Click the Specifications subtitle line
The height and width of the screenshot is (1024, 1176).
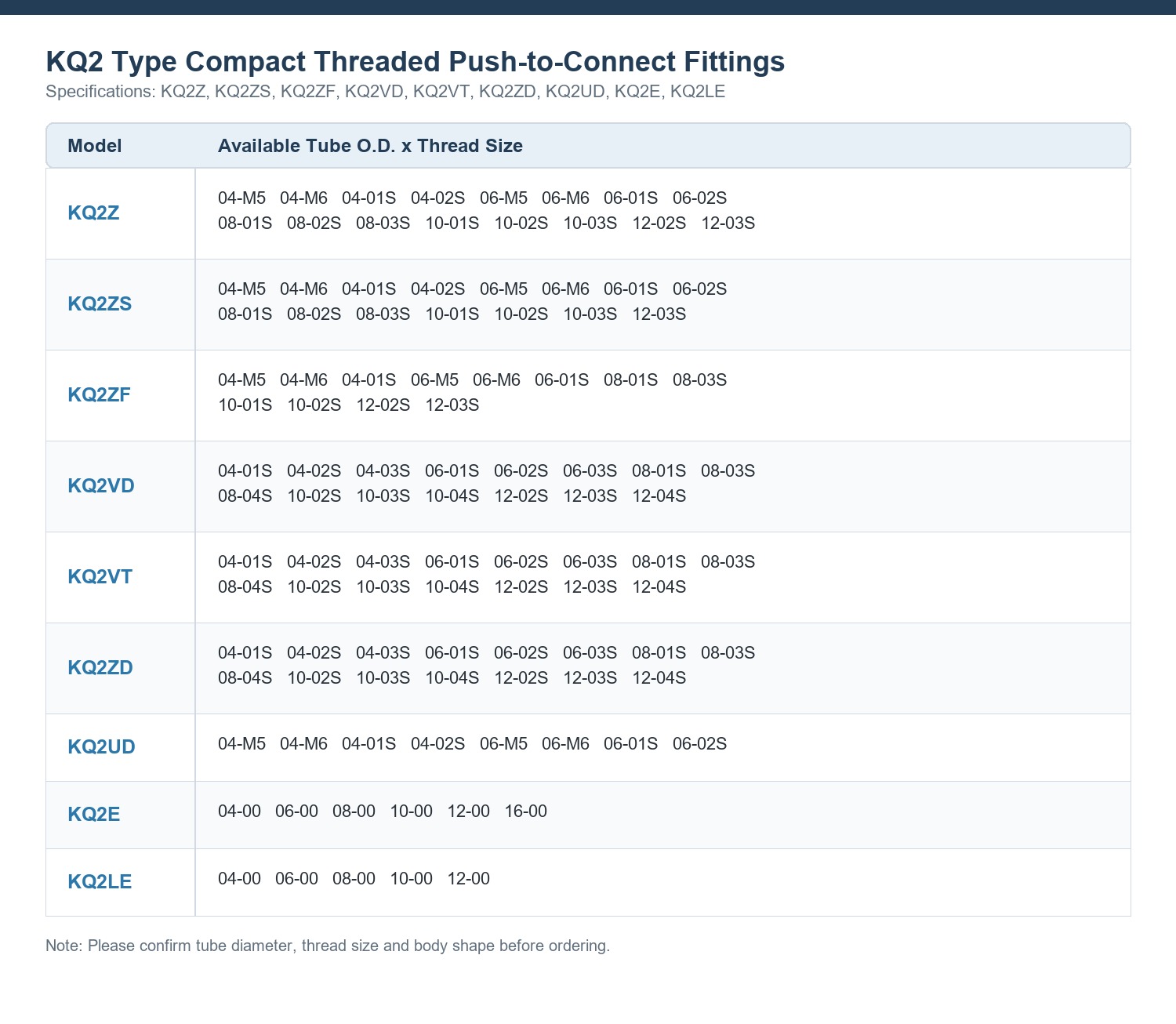(385, 92)
